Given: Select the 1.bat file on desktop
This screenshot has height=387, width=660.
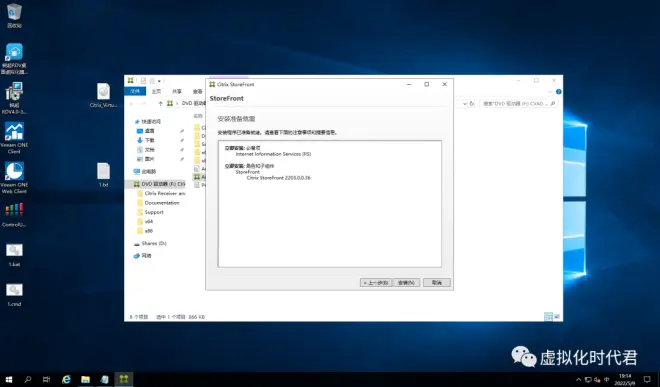Looking at the screenshot, I should [x=14, y=255].
